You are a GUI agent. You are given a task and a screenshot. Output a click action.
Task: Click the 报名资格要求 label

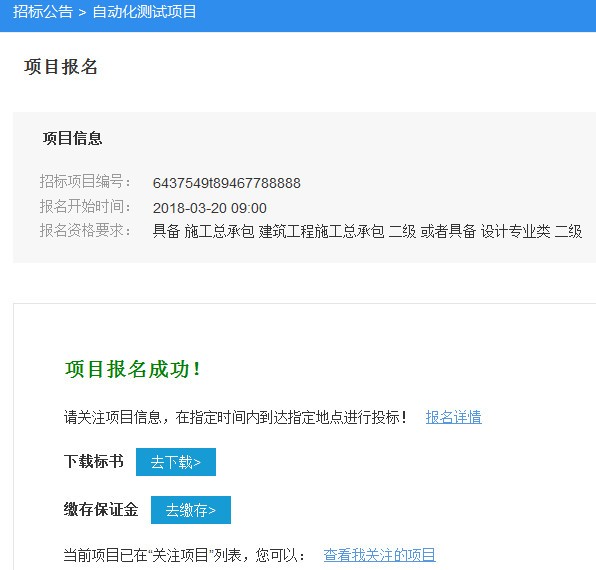click(85, 230)
